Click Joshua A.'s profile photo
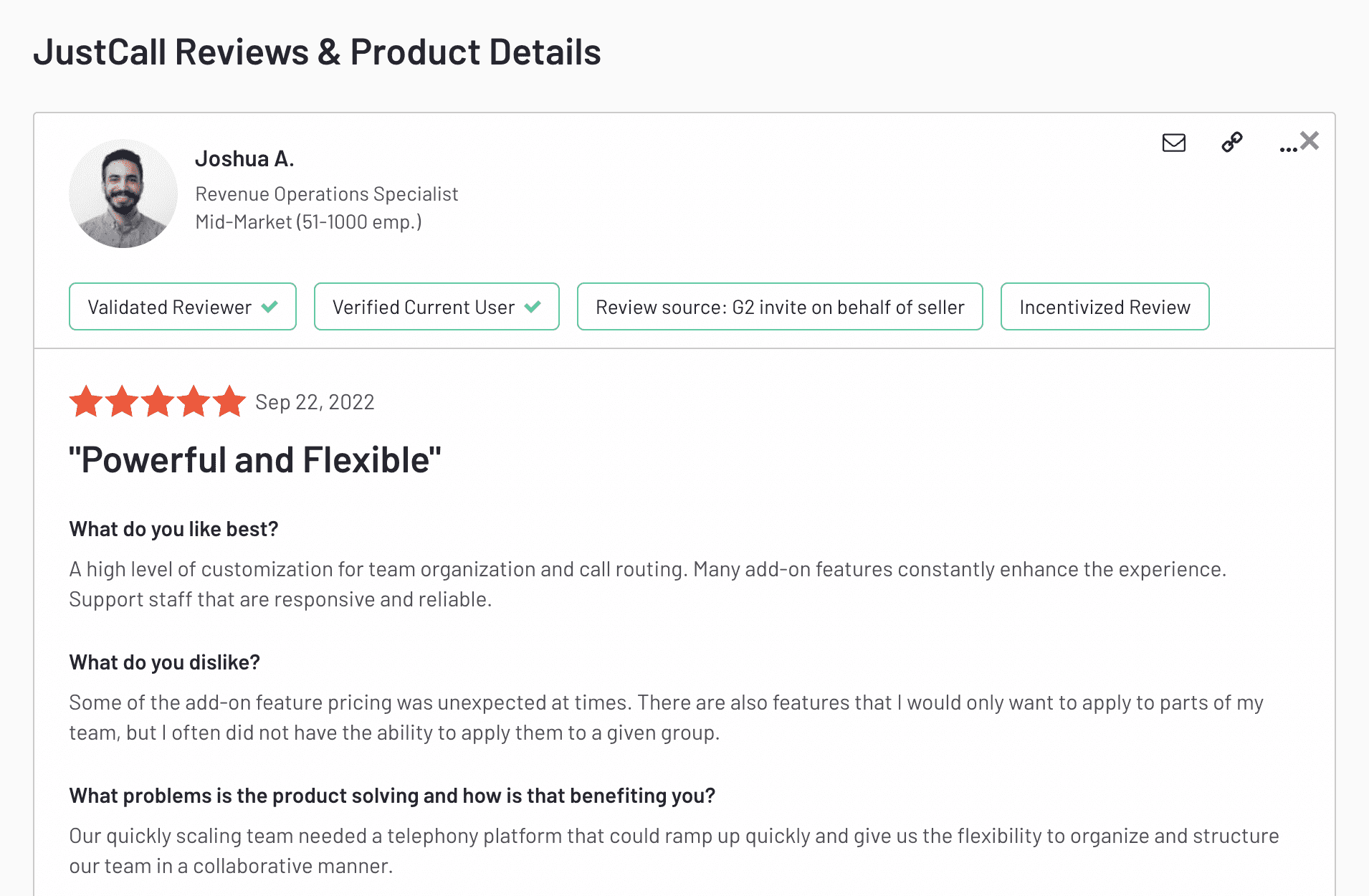The image size is (1369, 896). [x=123, y=194]
